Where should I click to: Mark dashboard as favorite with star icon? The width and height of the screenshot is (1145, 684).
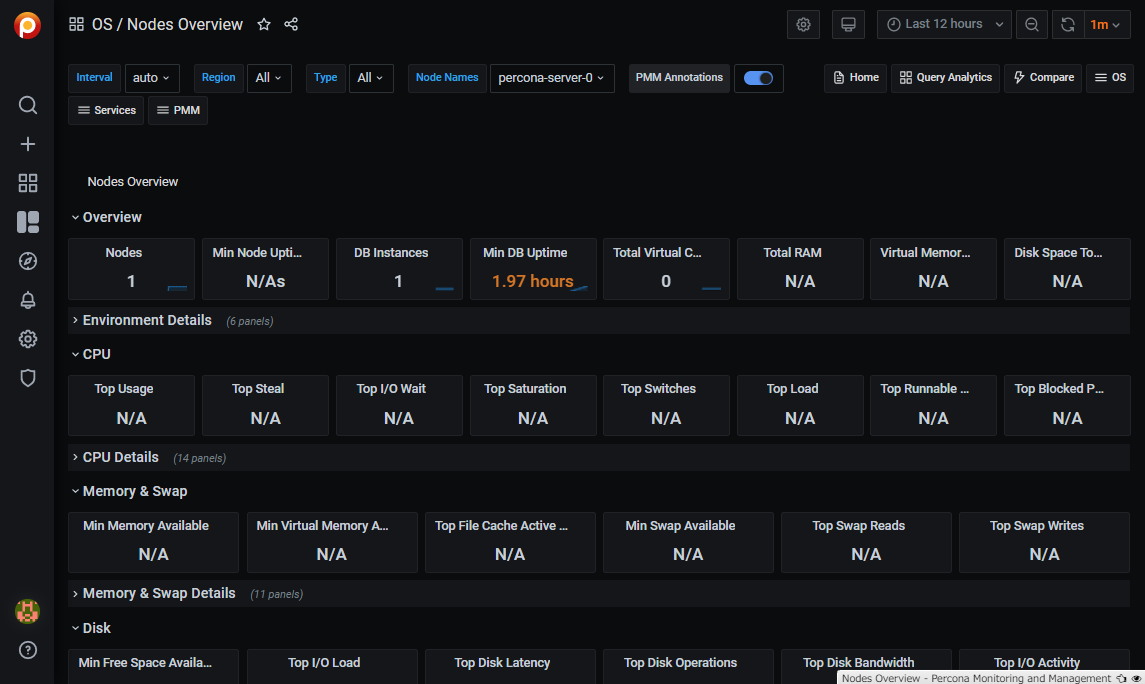click(264, 24)
